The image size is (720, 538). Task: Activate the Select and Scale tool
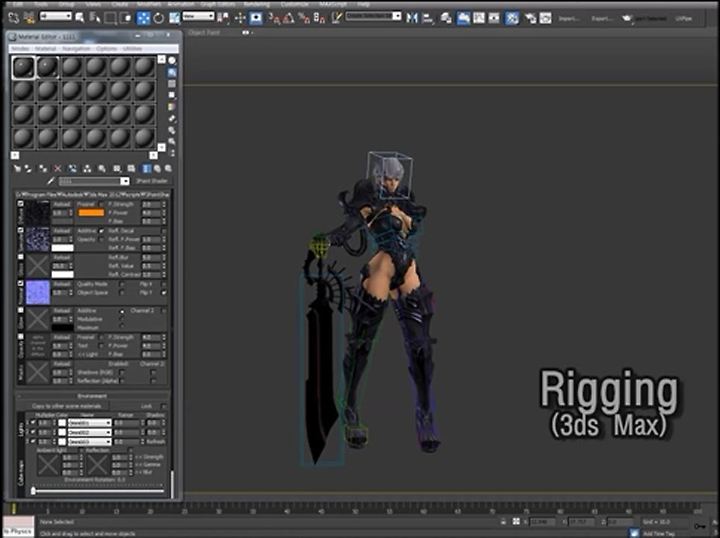point(174,18)
